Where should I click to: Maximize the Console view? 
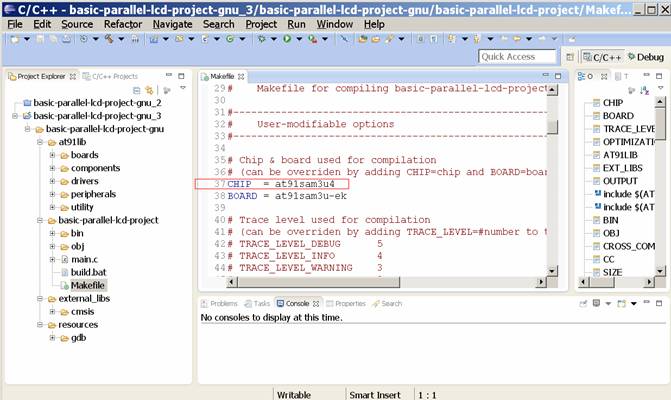(659, 303)
